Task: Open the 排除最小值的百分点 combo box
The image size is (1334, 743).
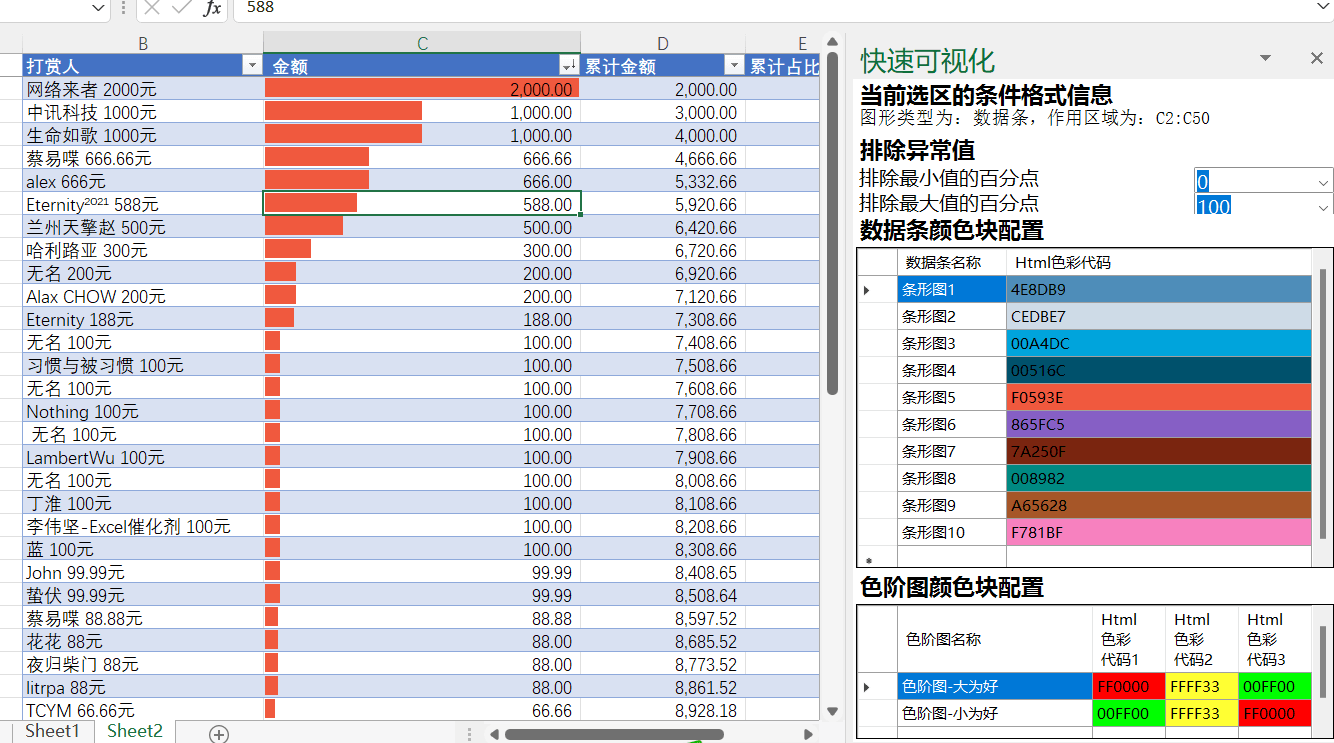Action: [1324, 182]
